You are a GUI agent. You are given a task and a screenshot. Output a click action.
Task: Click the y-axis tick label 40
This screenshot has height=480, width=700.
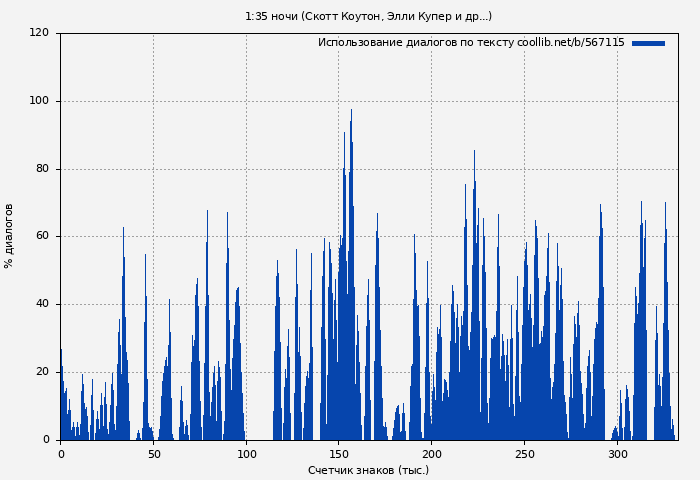click(42, 304)
